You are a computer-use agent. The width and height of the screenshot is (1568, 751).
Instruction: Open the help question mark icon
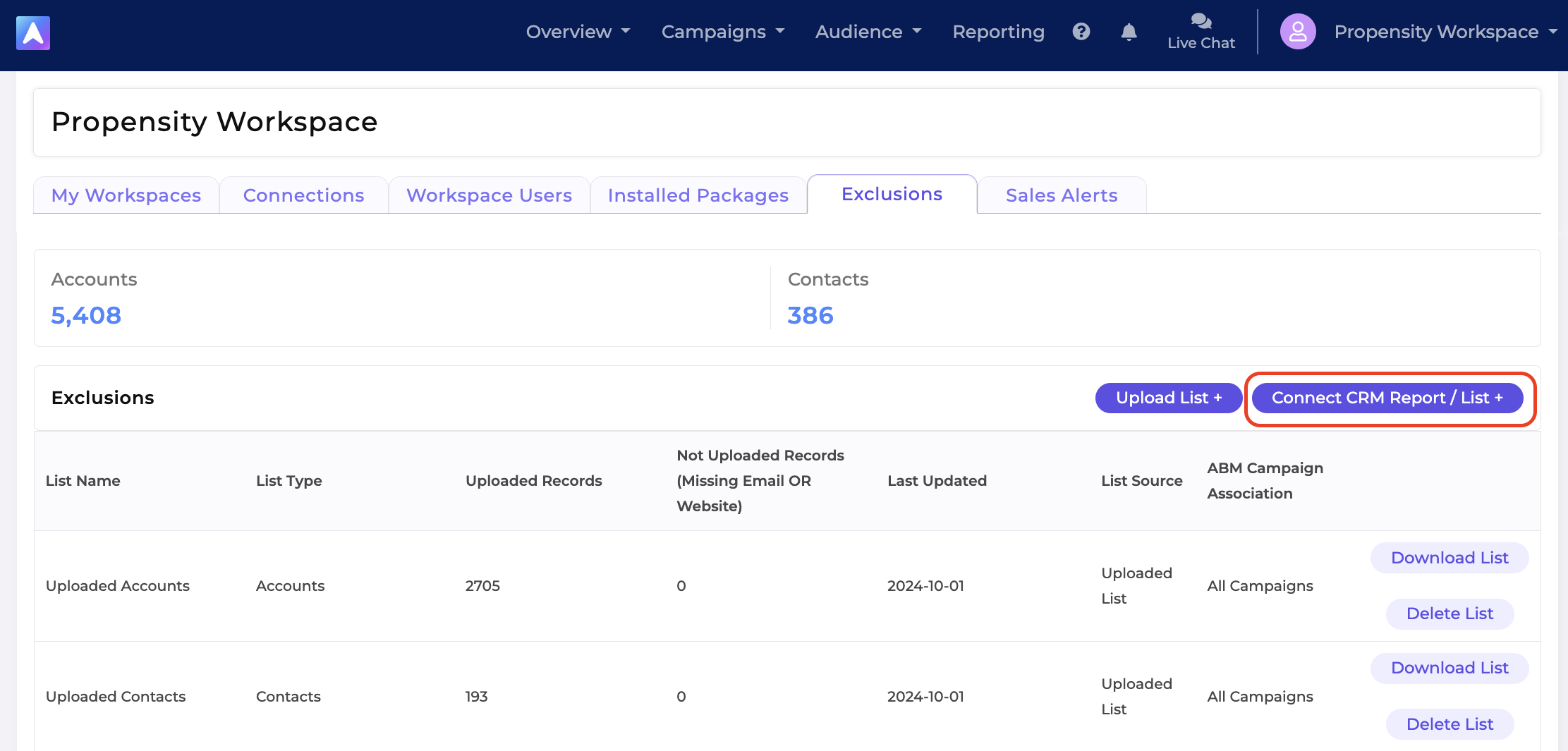[x=1081, y=32]
